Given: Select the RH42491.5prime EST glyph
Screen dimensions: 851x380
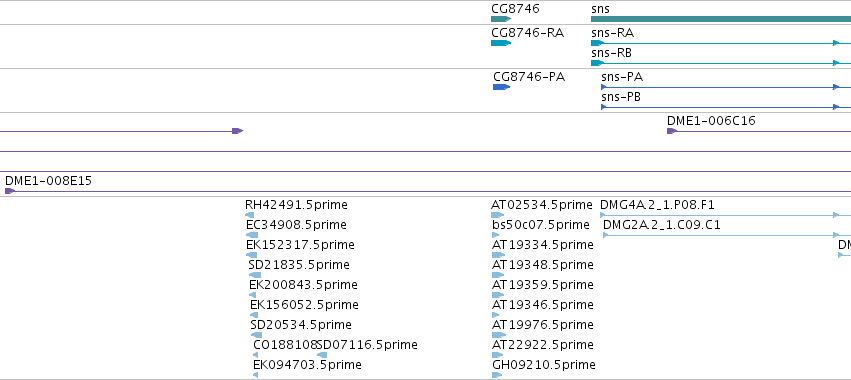Looking at the screenshot, I should [250, 215].
